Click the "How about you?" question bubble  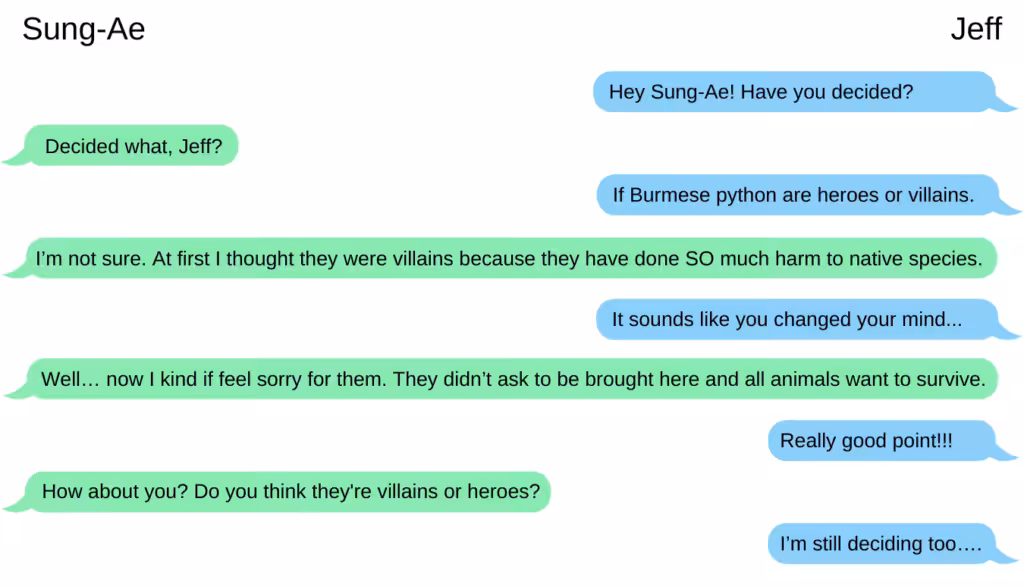click(290, 492)
